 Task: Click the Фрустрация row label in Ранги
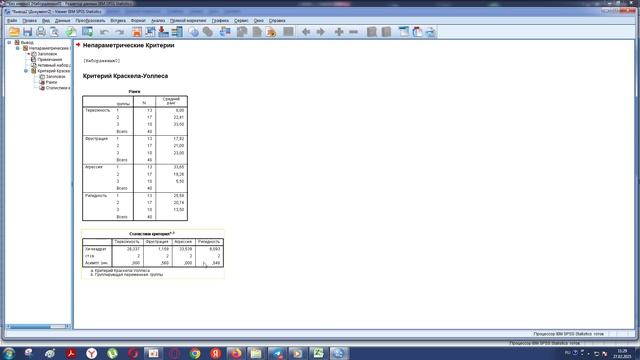[x=96, y=139]
